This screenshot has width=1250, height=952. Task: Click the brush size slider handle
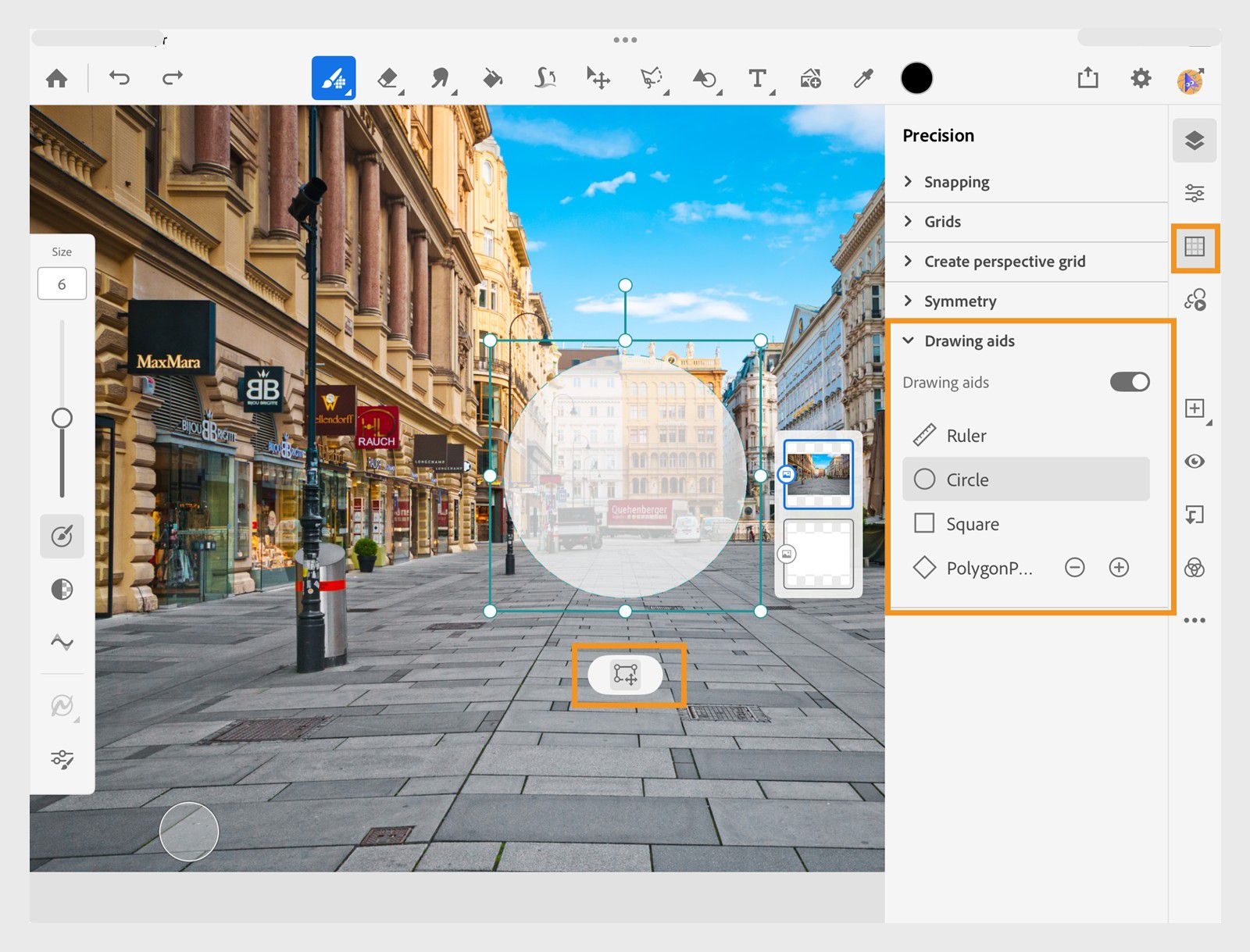(62, 418)
